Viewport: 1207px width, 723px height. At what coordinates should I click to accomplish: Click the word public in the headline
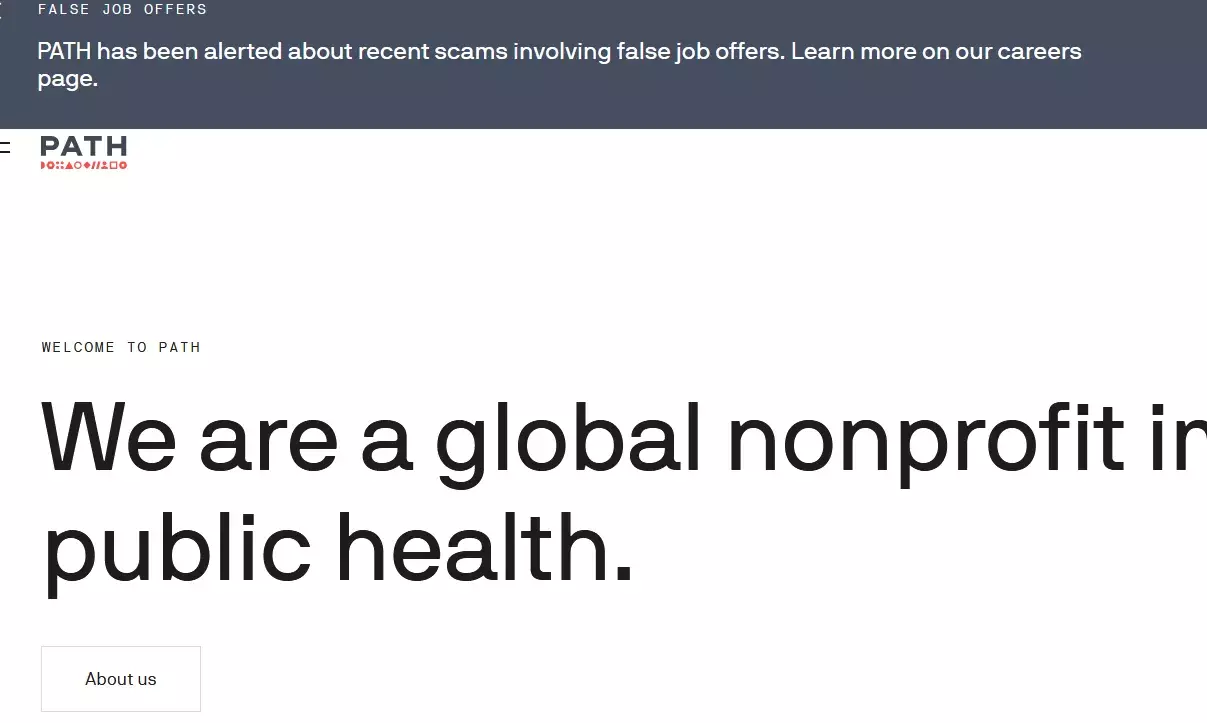click(x=177, y=548)
